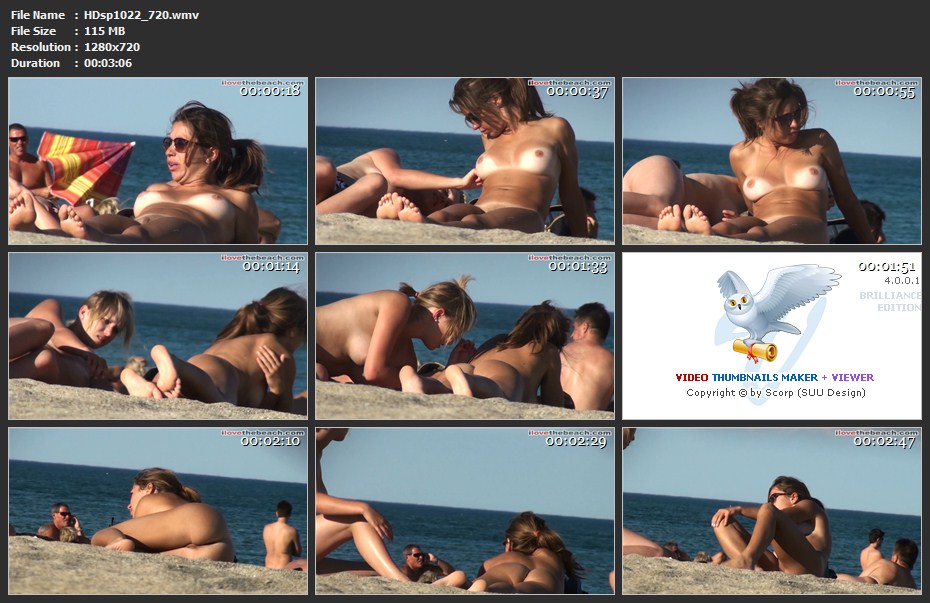Open the thumbnail stamped 00:00:18

click(x=158, y=161)
